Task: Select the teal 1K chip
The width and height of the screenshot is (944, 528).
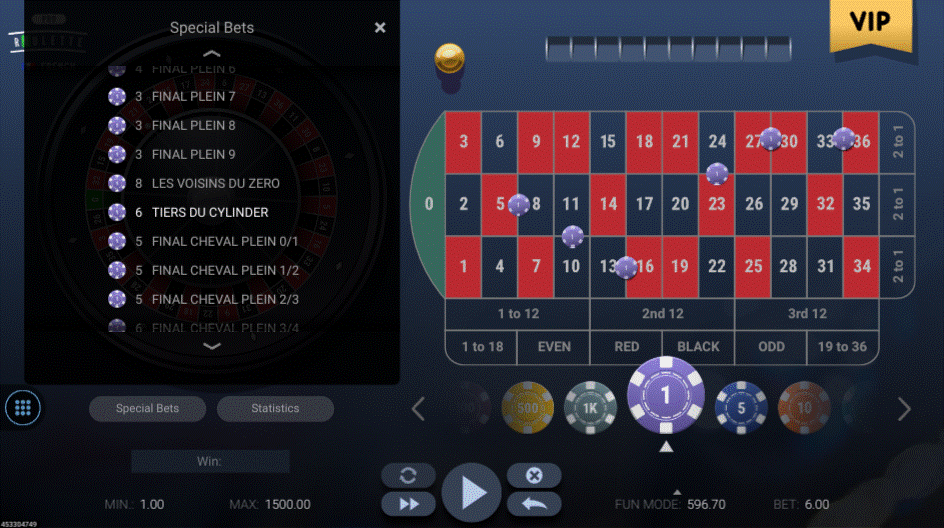Action: (x=590, y=408)
